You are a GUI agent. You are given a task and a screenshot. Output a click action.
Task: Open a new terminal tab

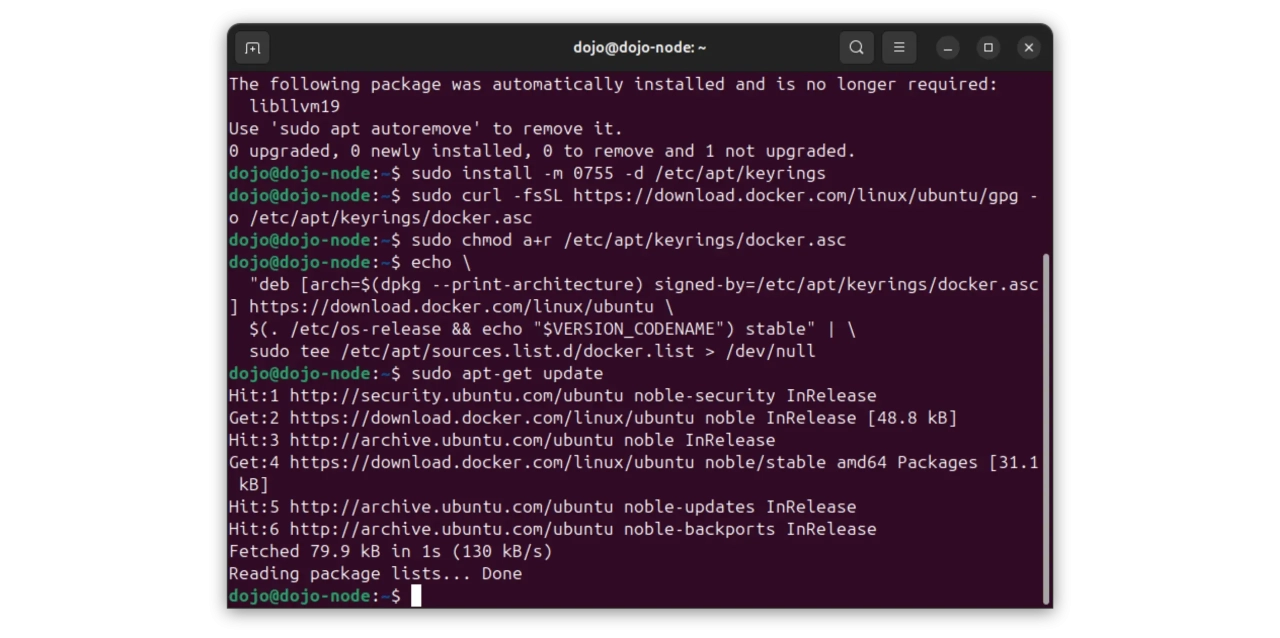pyautogui.click(x=253, y=48)
